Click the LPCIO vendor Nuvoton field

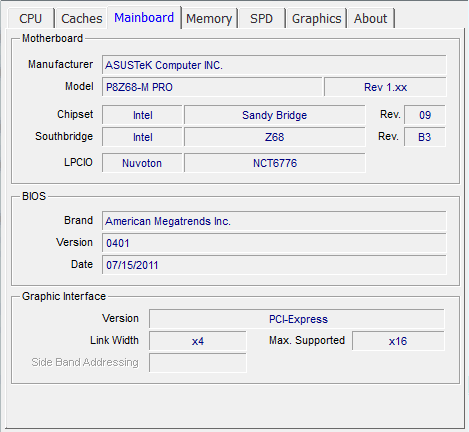[x=142, y=163]
